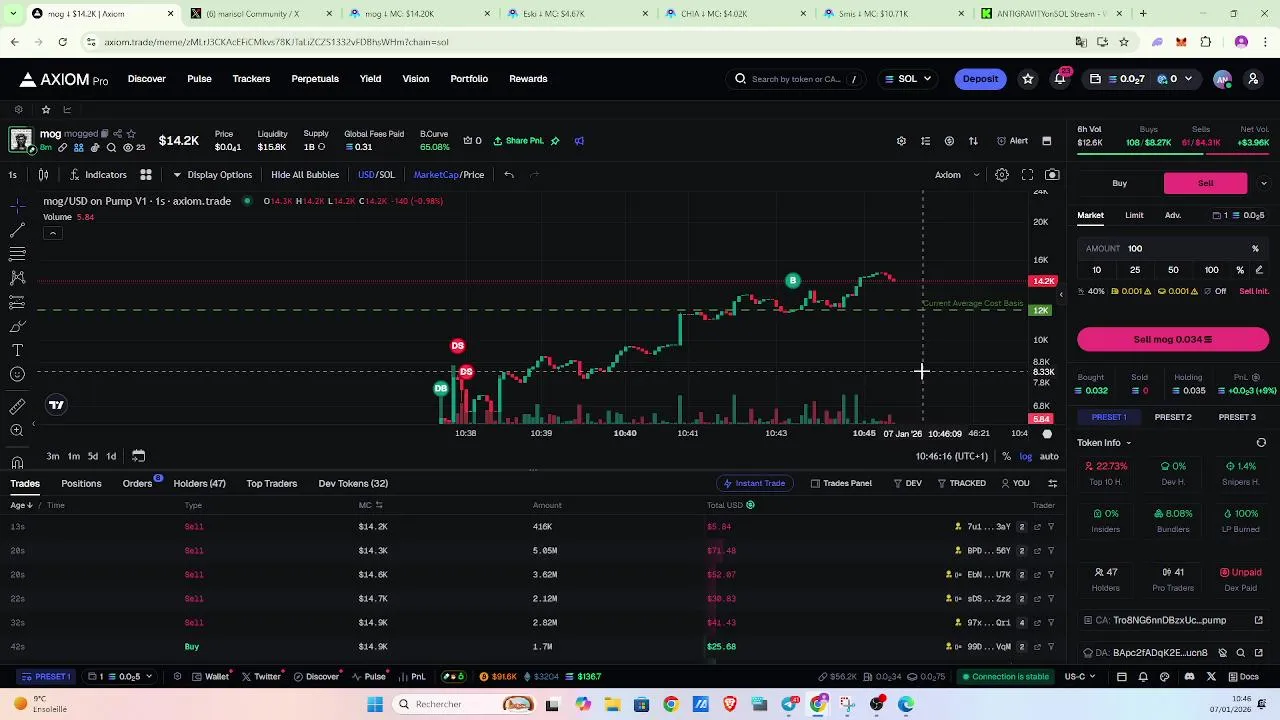Undo the last chart action
Image resolution: width=1280 pixels, height=720 pixels.
point(509,175)
